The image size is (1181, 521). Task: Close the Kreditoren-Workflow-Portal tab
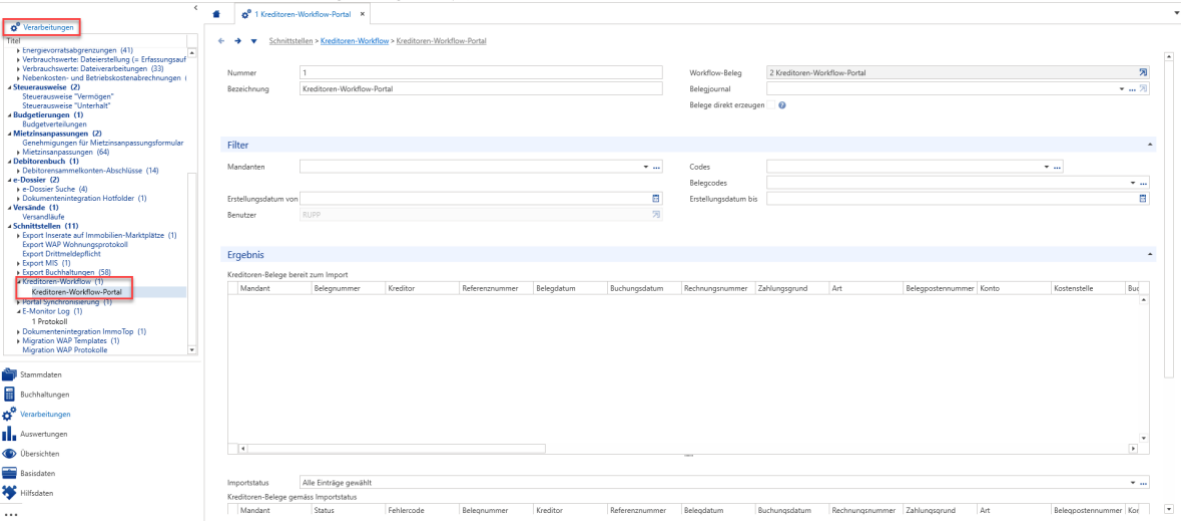362,14
